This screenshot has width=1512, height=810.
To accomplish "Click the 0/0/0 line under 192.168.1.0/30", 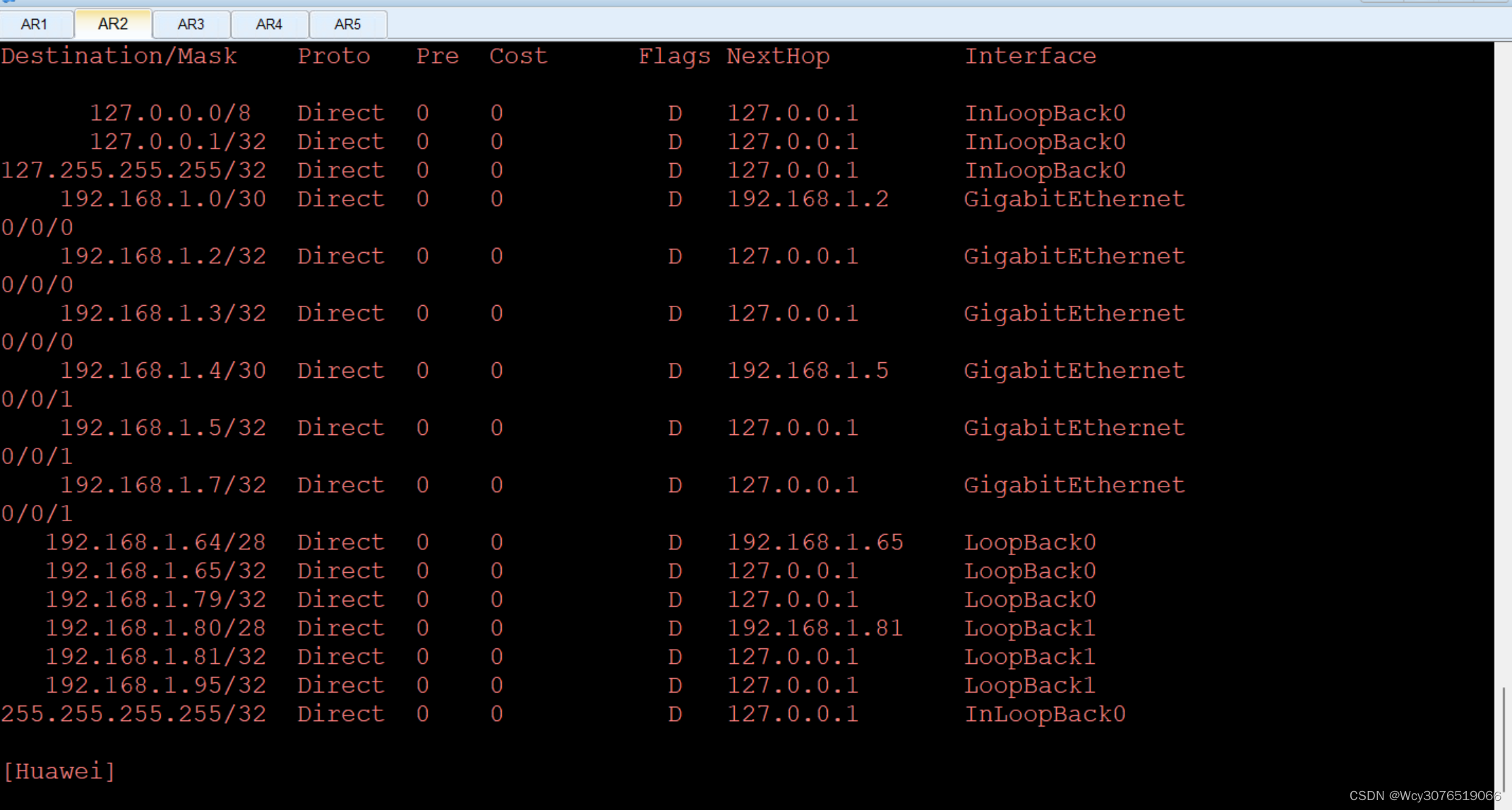I will point(37,227).
